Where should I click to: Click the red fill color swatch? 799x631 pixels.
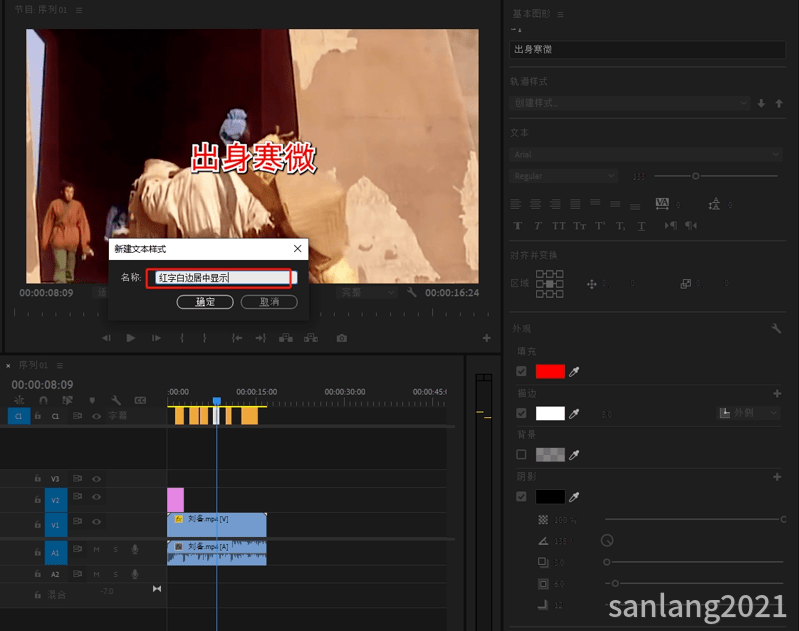click(550, 371)
